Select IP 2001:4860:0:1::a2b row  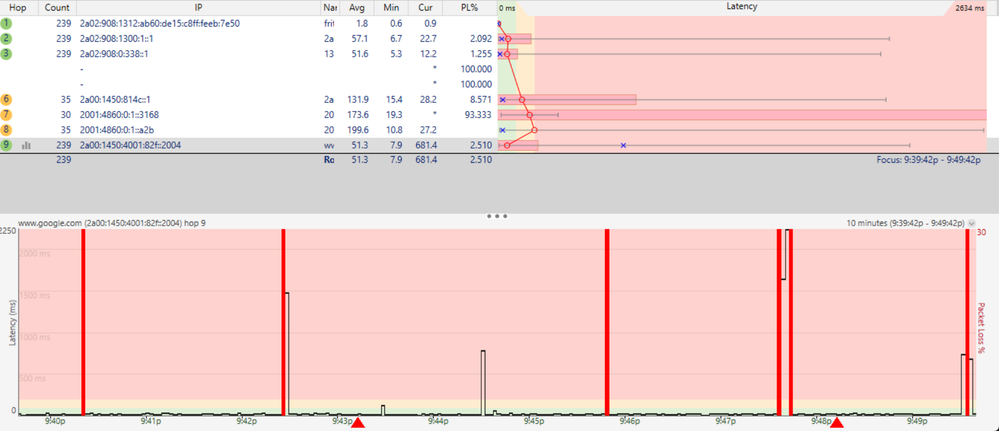point(117,130)
